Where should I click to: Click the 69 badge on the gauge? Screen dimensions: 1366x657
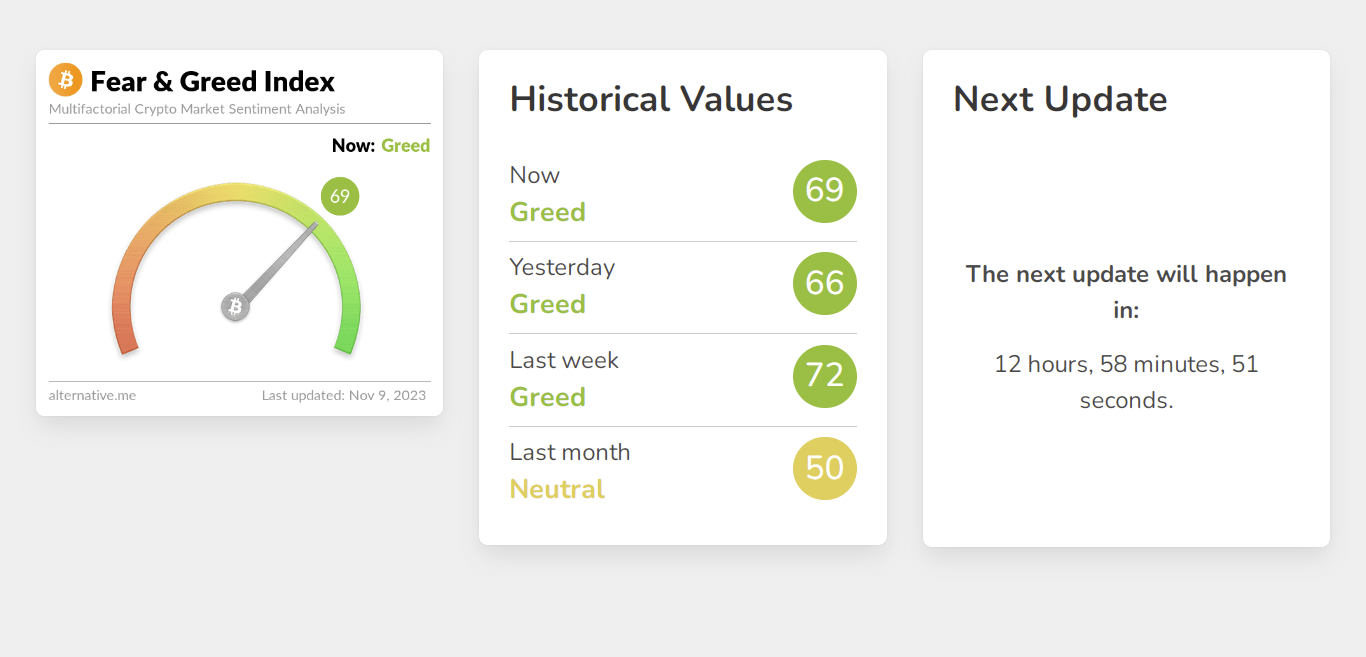coord(340,196)
